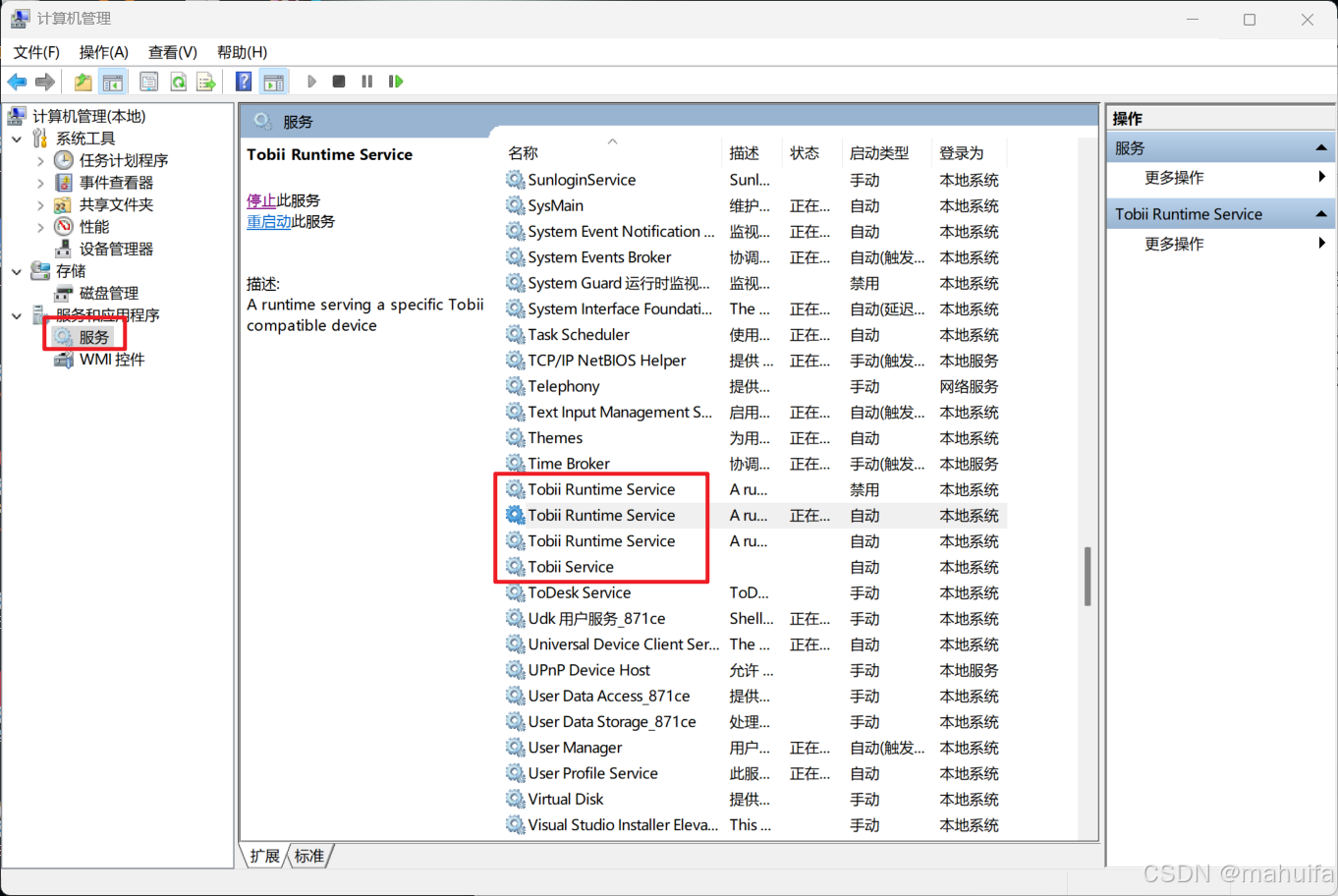Collapse the 服务 section in actions pane
The image size is (1338, 896).
pos(1321,148)
